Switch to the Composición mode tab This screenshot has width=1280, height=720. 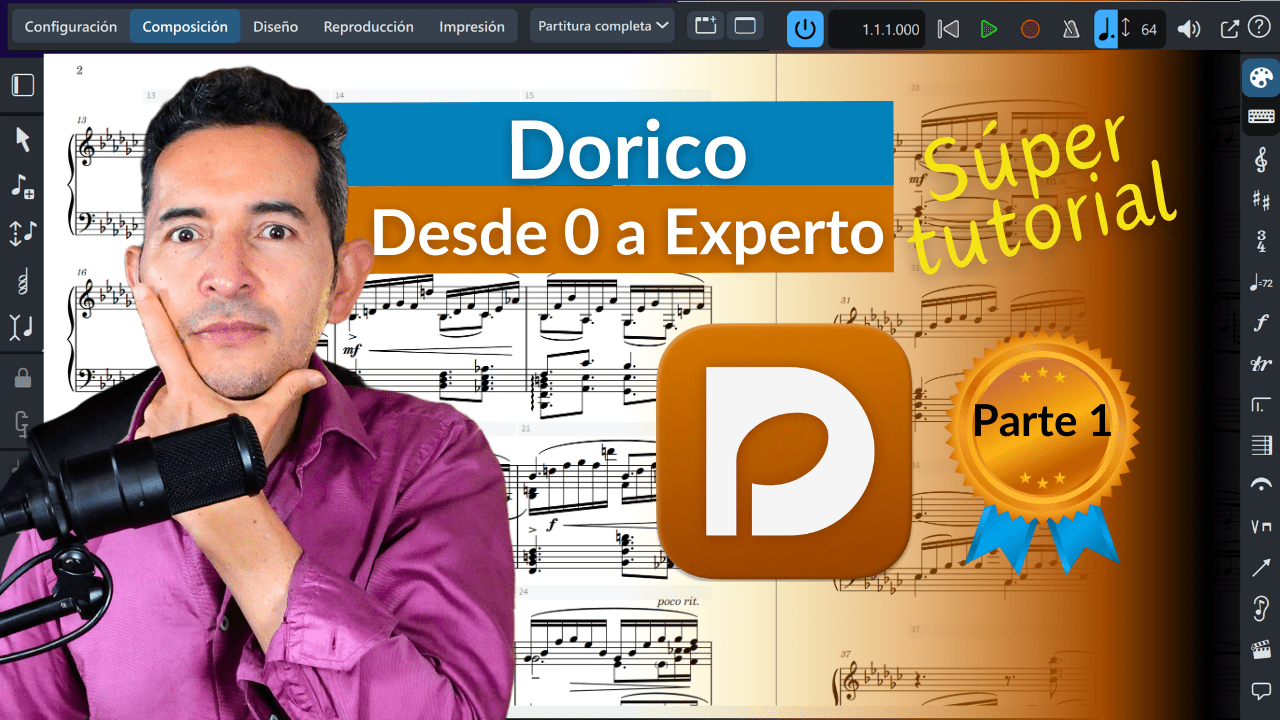(185, 27)
